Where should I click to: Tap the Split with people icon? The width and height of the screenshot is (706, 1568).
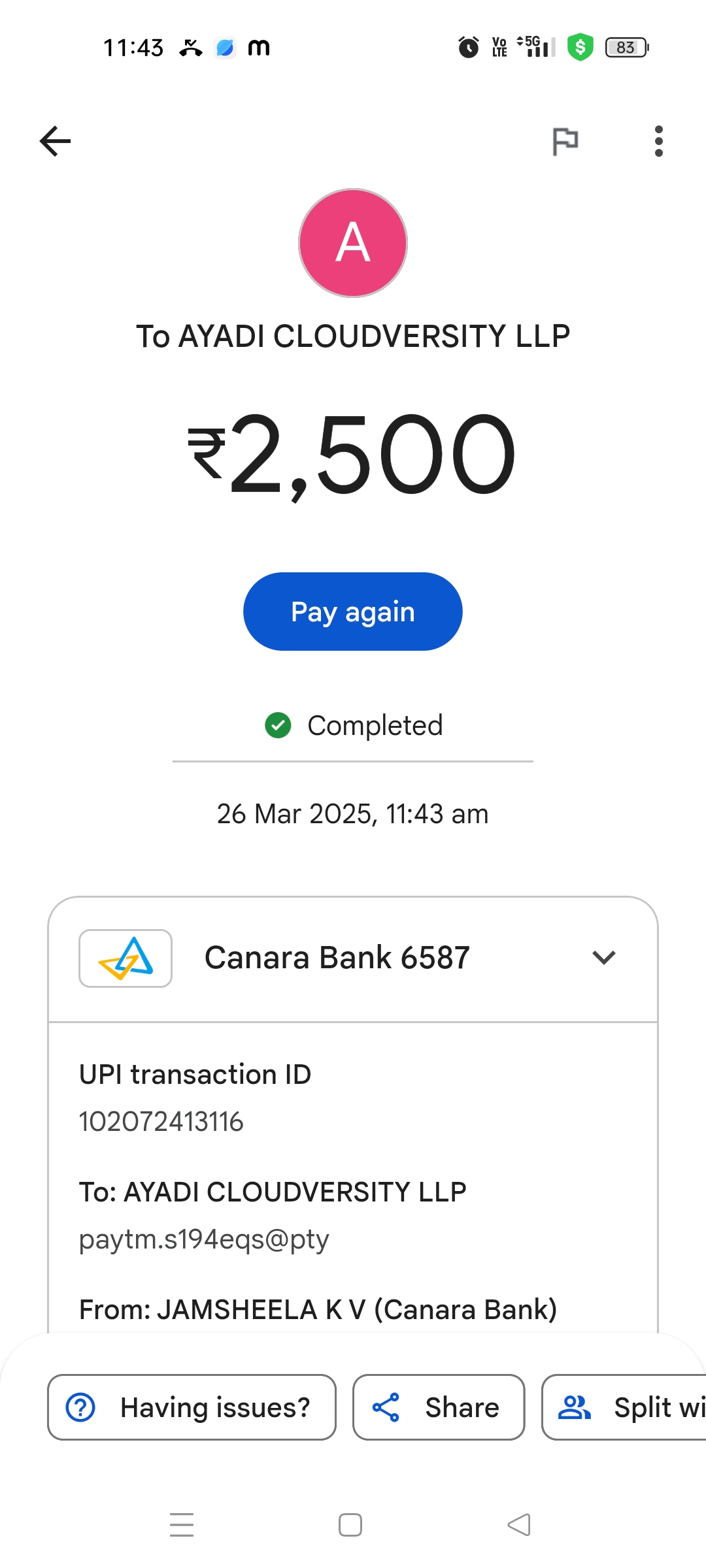coord(575,1407)
